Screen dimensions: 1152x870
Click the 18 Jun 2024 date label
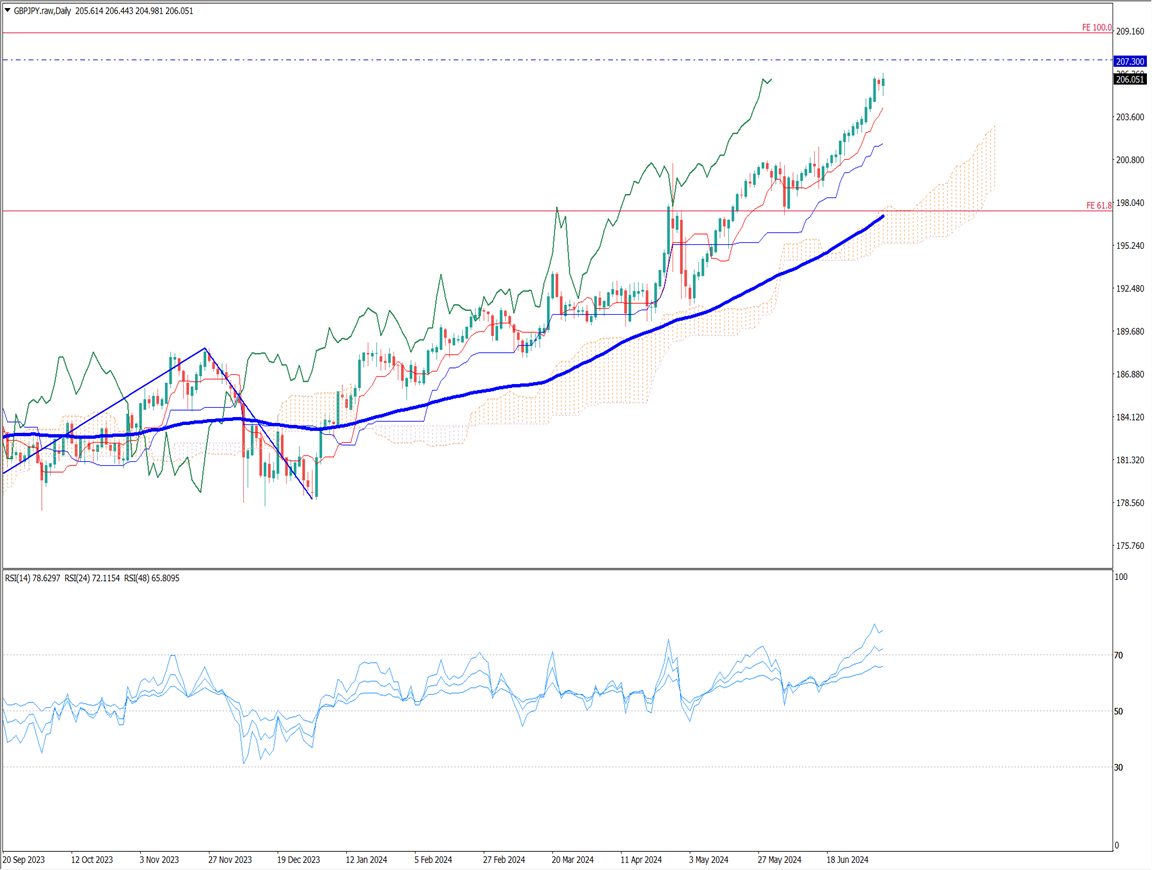pos(848,859)
